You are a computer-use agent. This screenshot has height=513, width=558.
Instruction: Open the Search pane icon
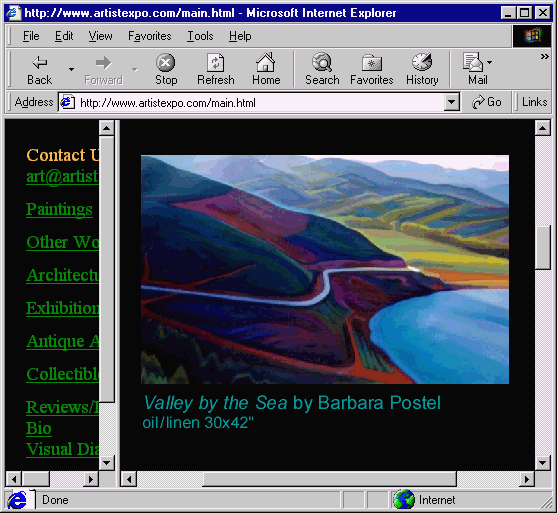(x=322, y=62)
